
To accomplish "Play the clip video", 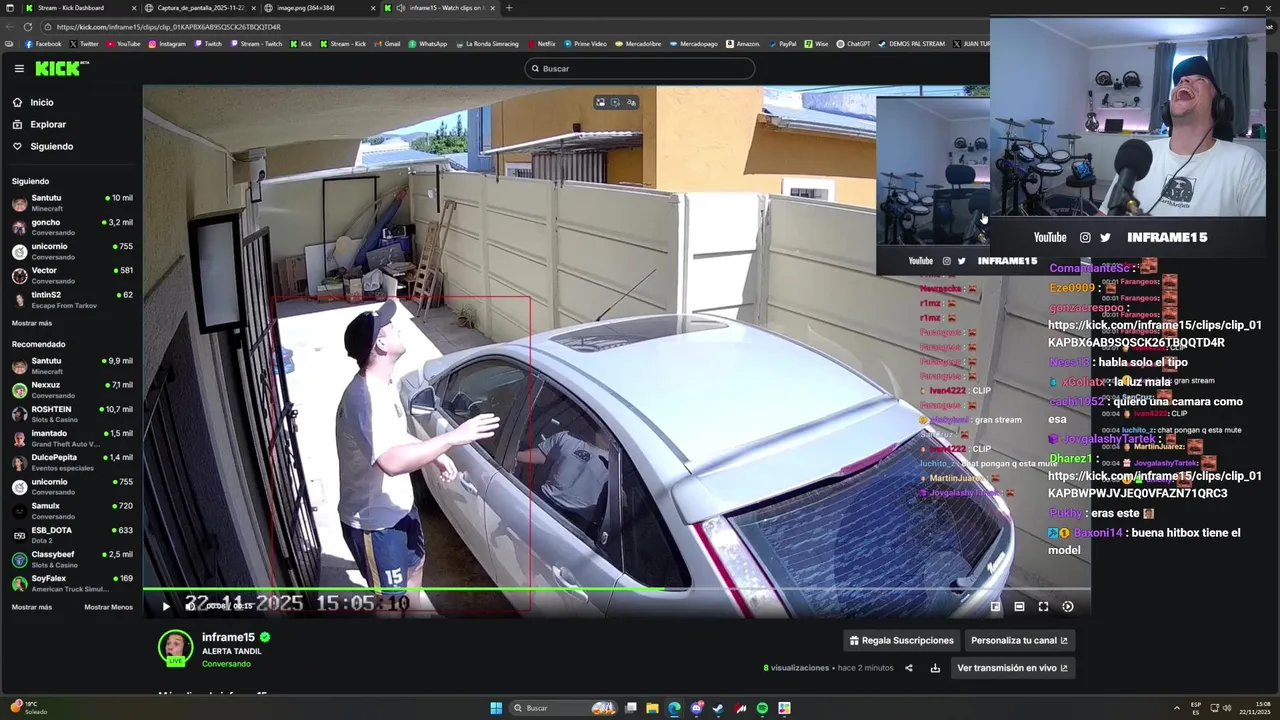I will [x=166, y=606].
